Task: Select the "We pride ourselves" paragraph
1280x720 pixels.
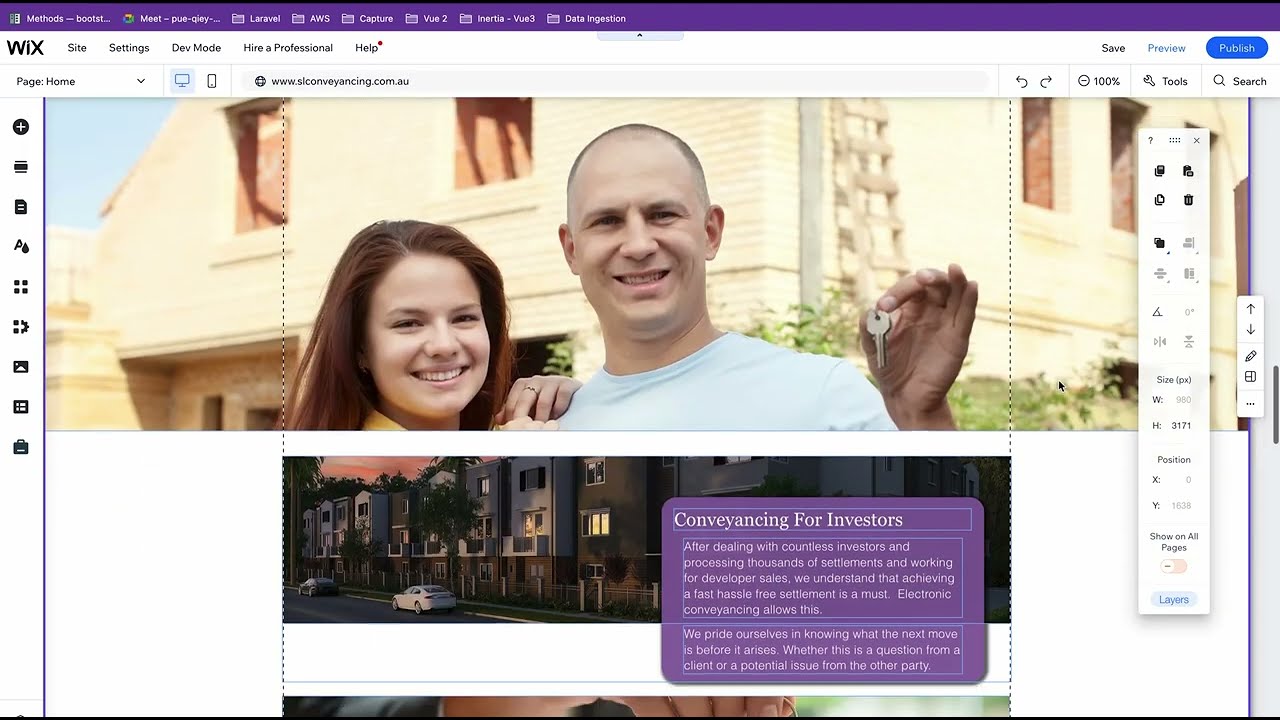Action: (x=822, y=650)
